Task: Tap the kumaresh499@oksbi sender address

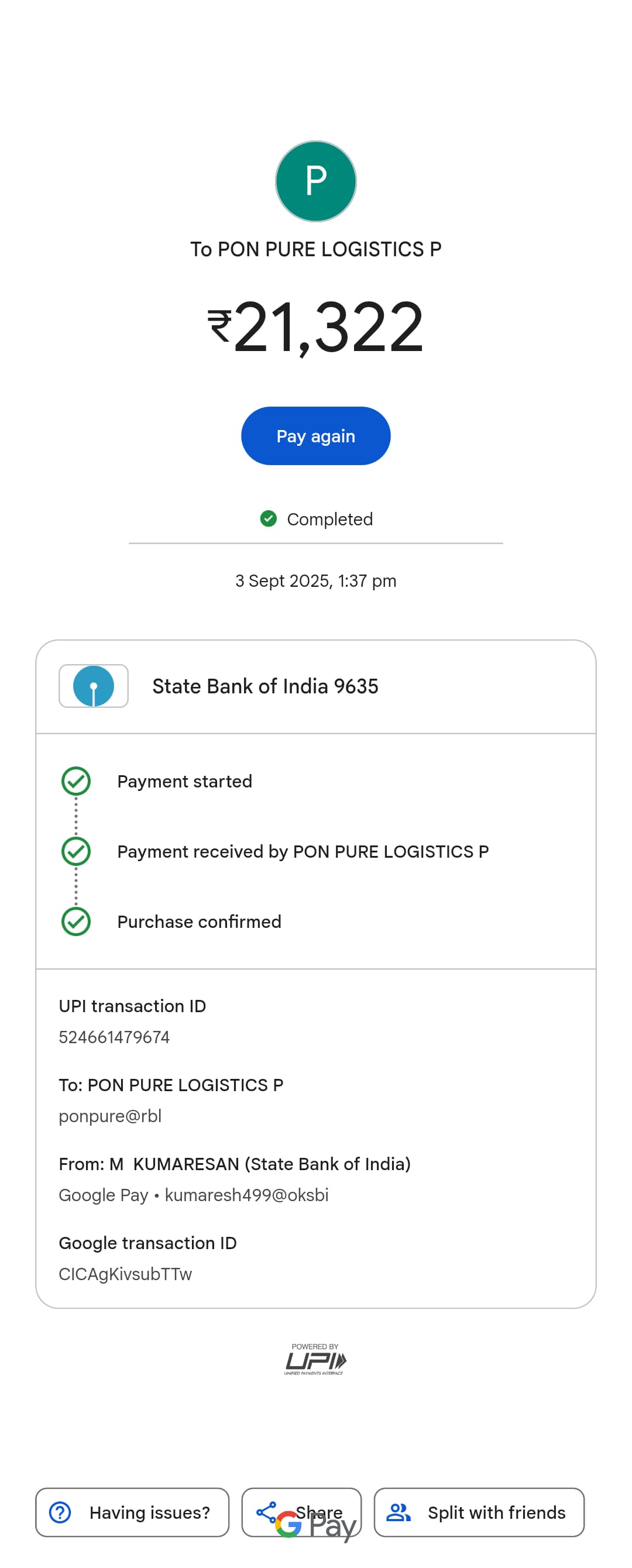Action: tap(246, 1195)
